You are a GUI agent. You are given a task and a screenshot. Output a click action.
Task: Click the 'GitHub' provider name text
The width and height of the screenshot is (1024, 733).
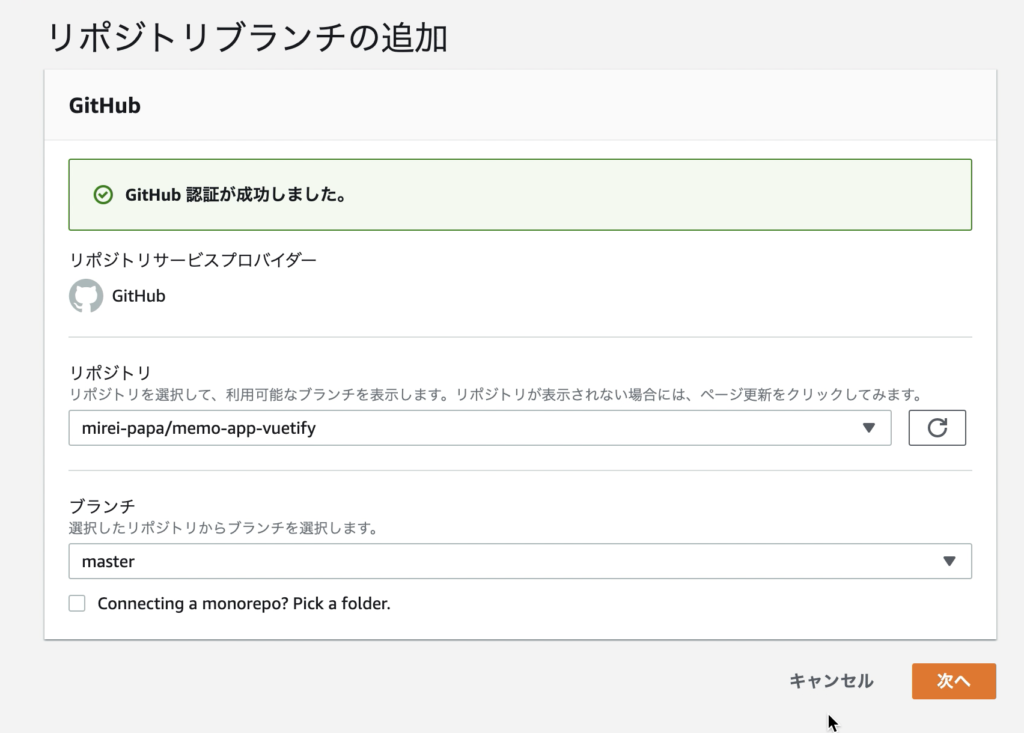[x=138, y=296]
